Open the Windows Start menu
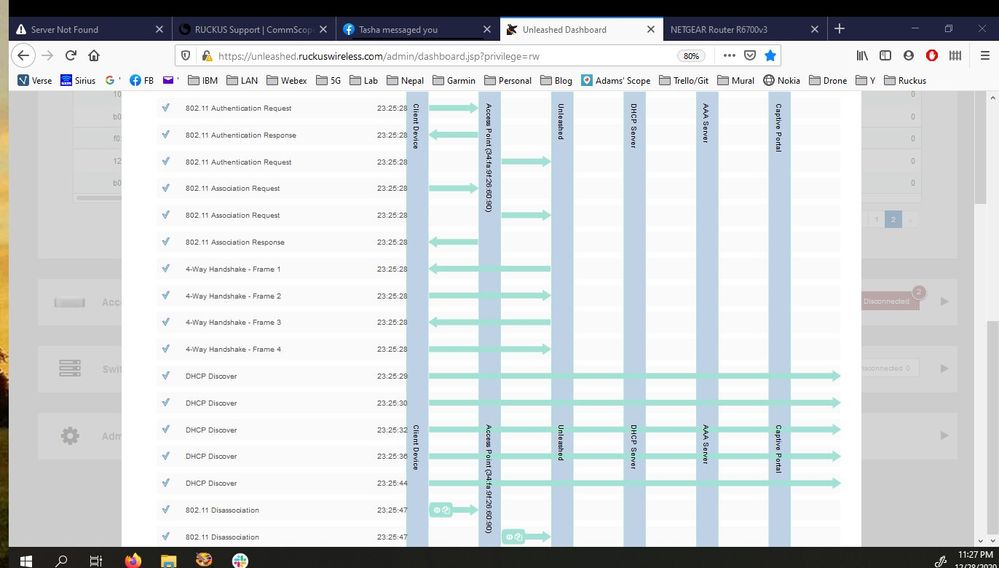The height and width of the screenshot is (568, 999). coord(23,560)
